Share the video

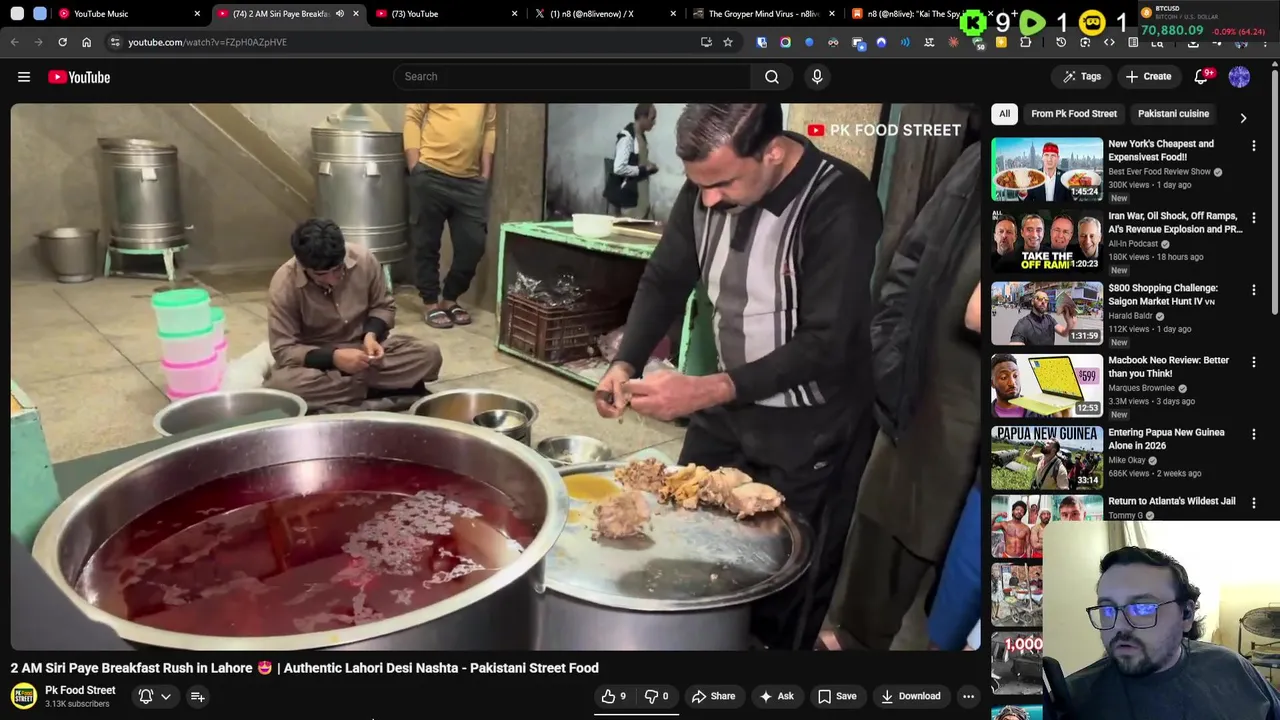click(713, 696)
